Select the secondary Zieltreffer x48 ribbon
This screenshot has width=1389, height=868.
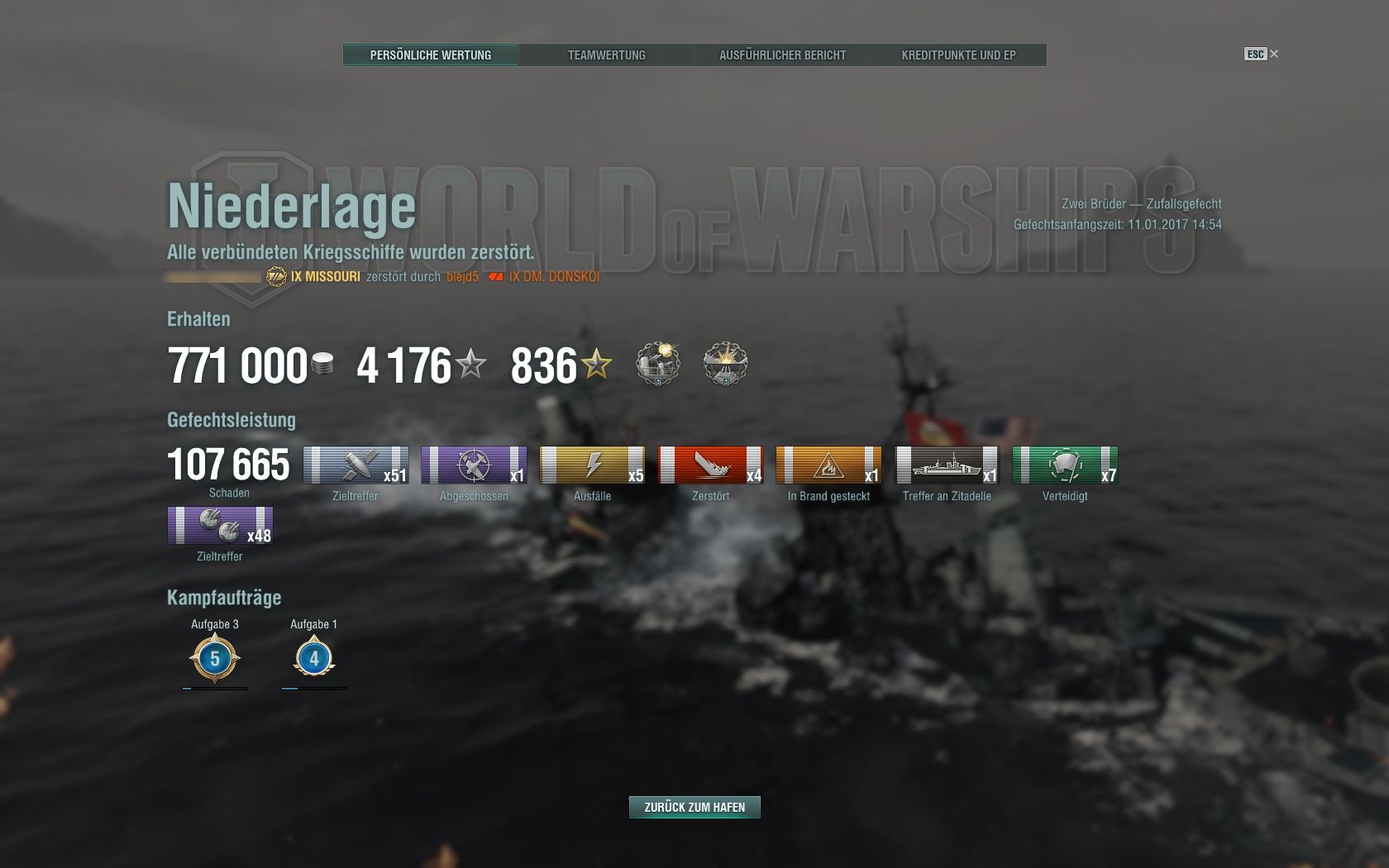[220, 525]
